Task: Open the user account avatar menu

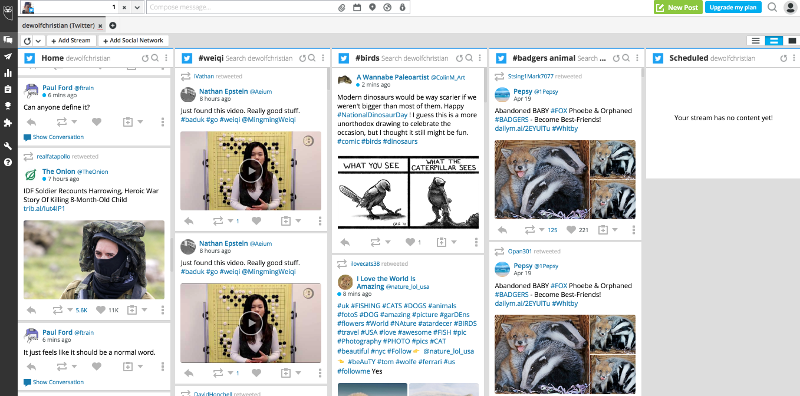Action: pyautogui.click(x=790, y=8)
